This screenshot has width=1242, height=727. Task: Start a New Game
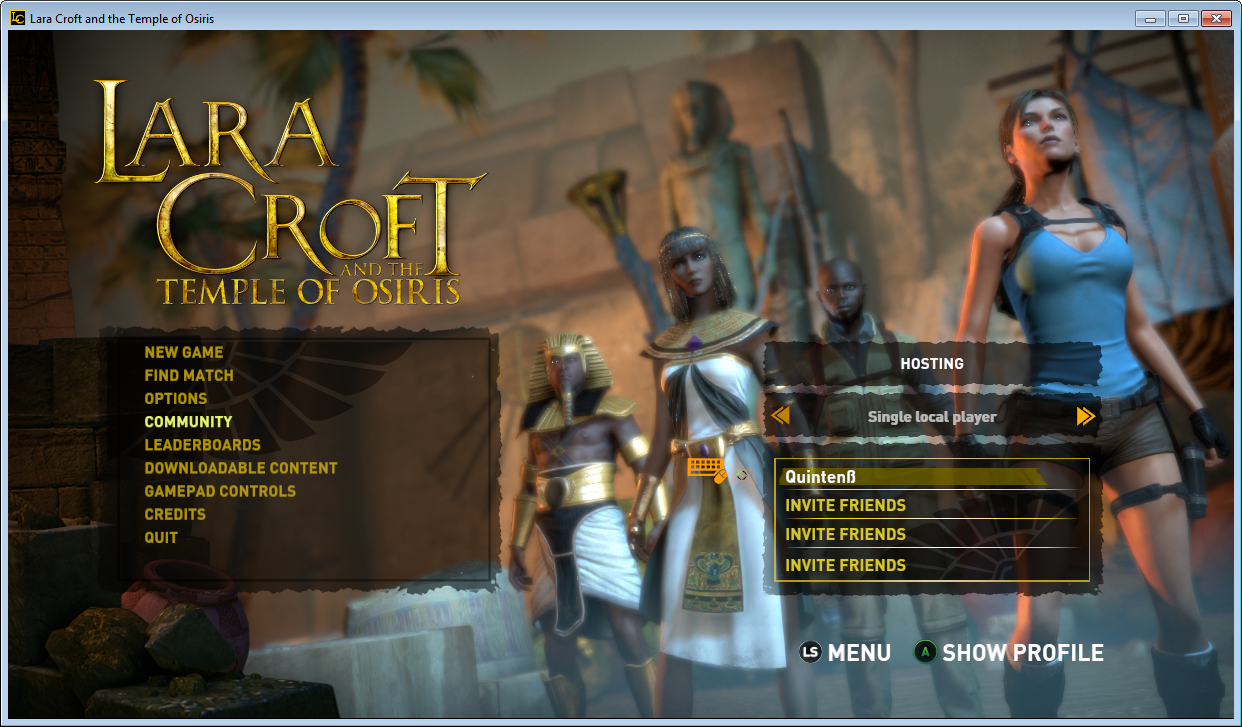(184, 352)
